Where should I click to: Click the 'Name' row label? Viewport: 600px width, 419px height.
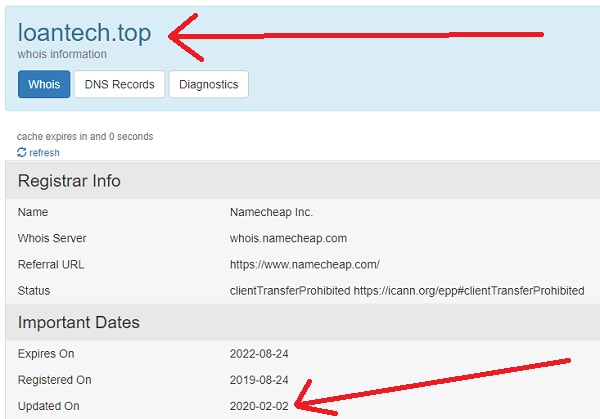point(33,212)
